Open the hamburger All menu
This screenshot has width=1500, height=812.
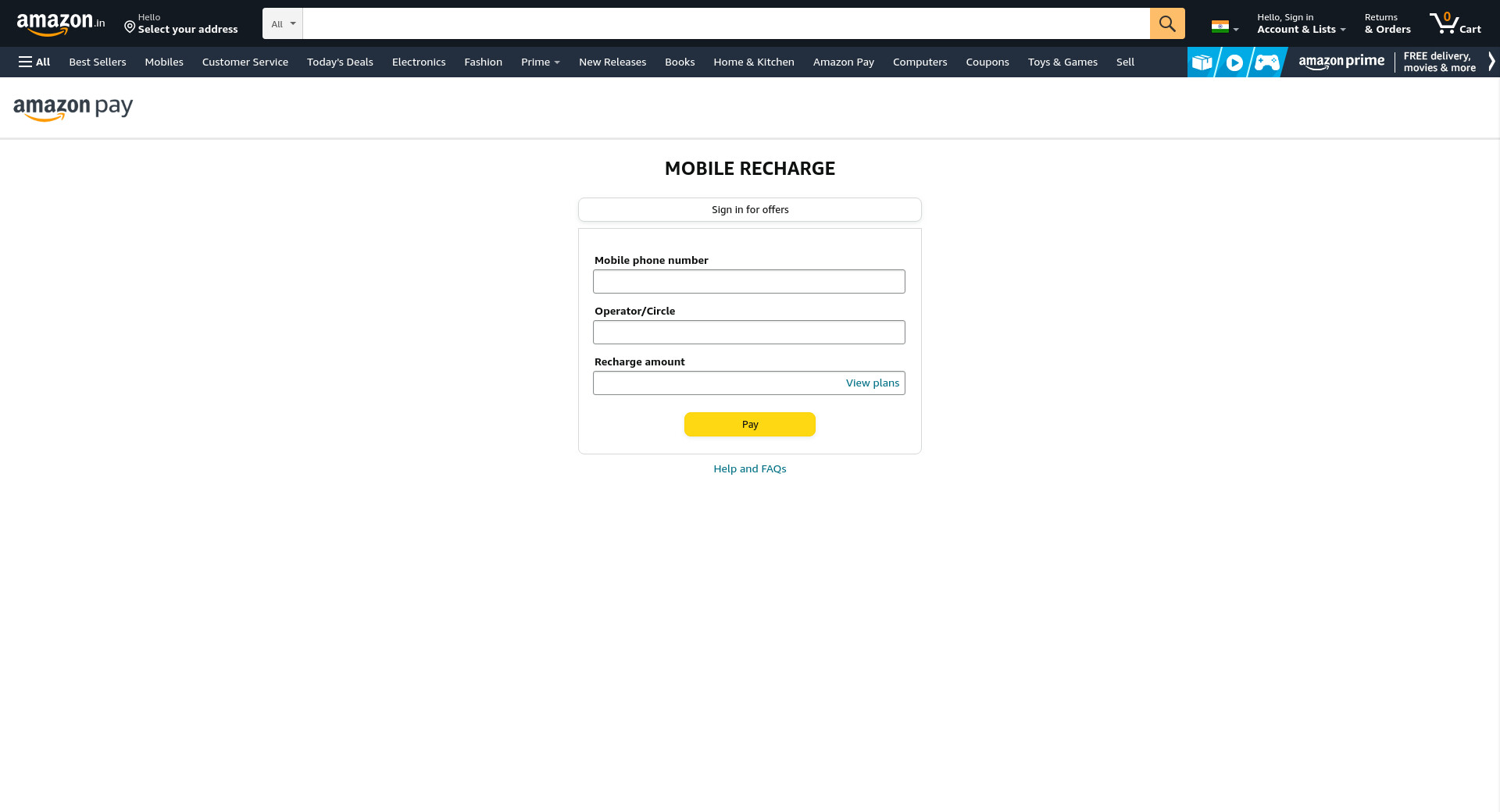34,62
